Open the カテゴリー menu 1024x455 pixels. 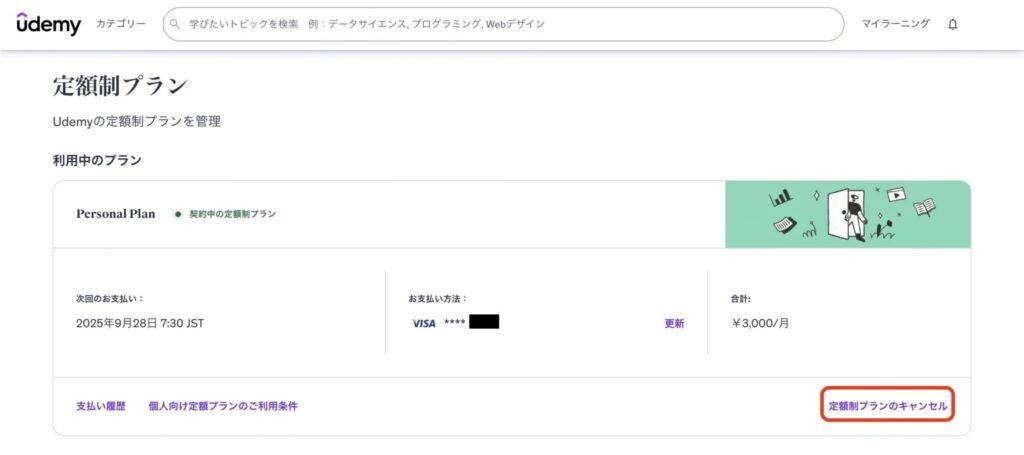[121, 24]
